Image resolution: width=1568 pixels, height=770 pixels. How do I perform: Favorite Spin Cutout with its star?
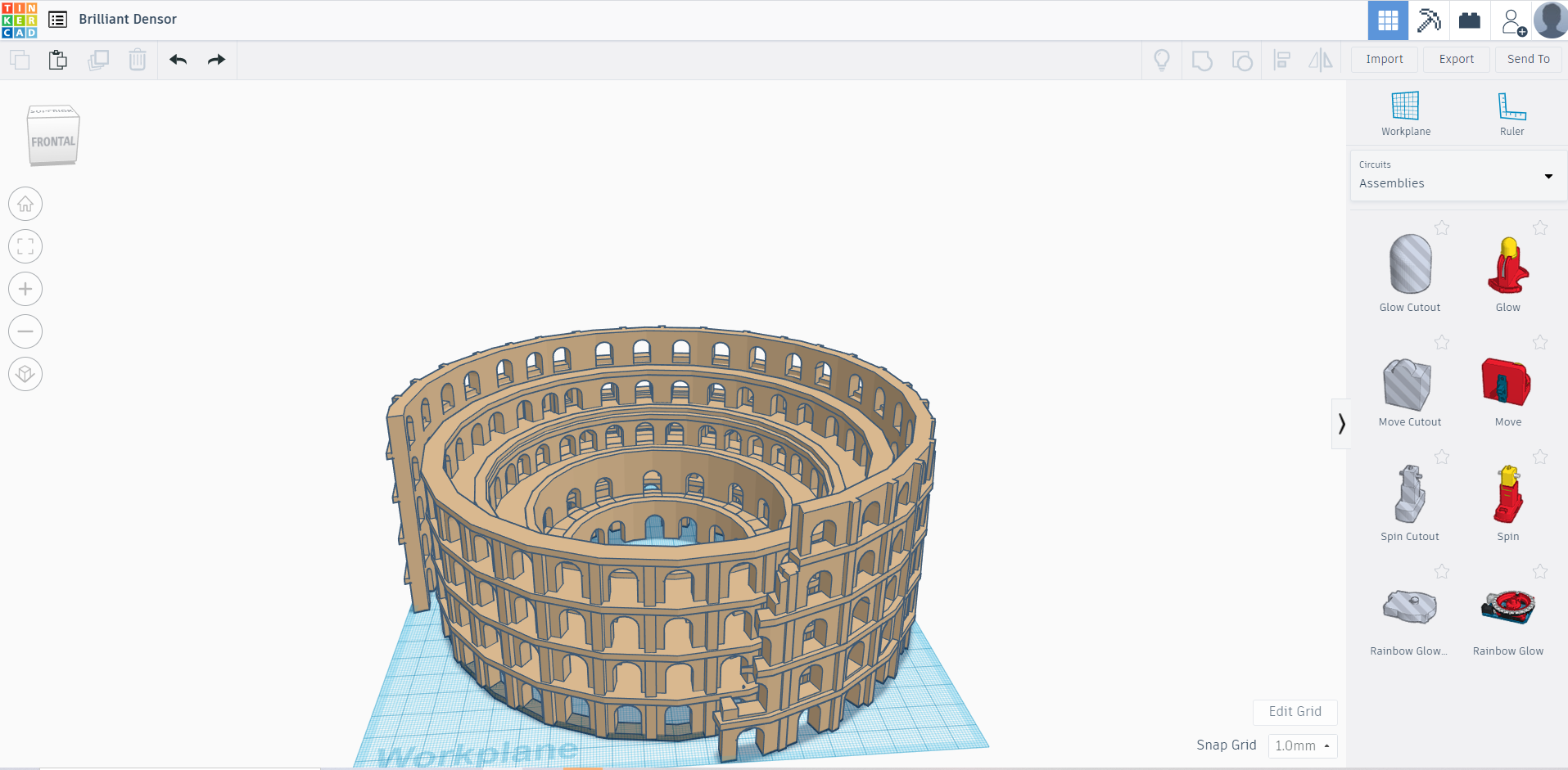click(x=1442, y=457)
